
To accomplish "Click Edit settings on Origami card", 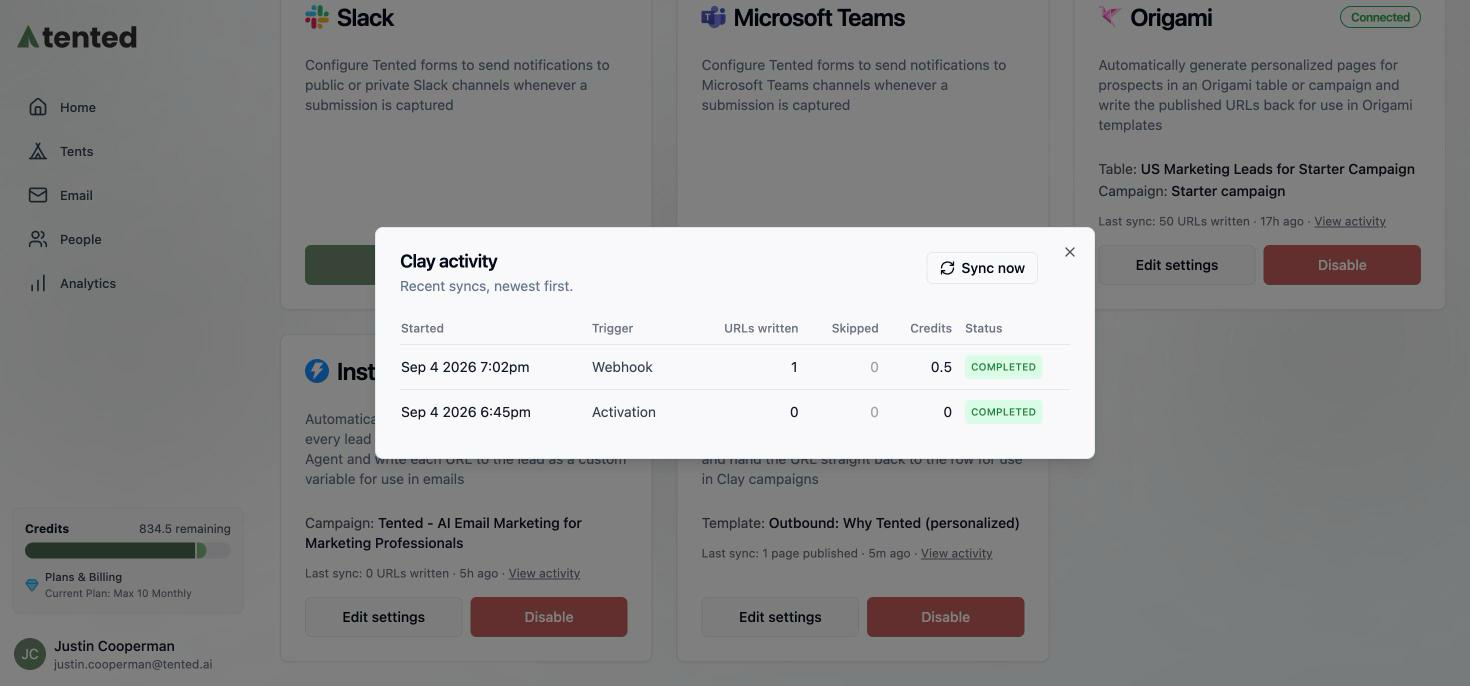I will point(1177,265).
